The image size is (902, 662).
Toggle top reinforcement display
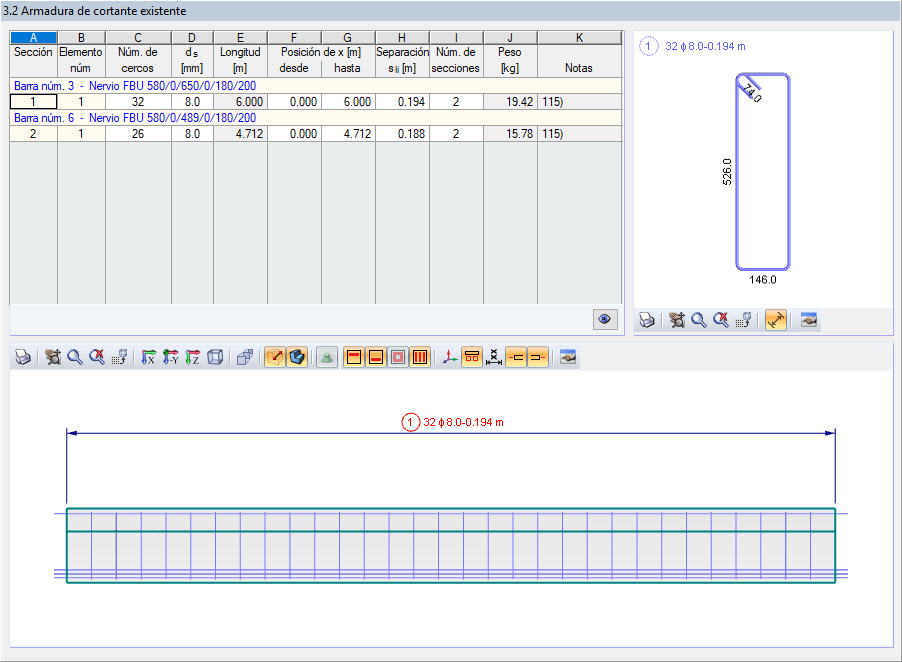[354, 357]
